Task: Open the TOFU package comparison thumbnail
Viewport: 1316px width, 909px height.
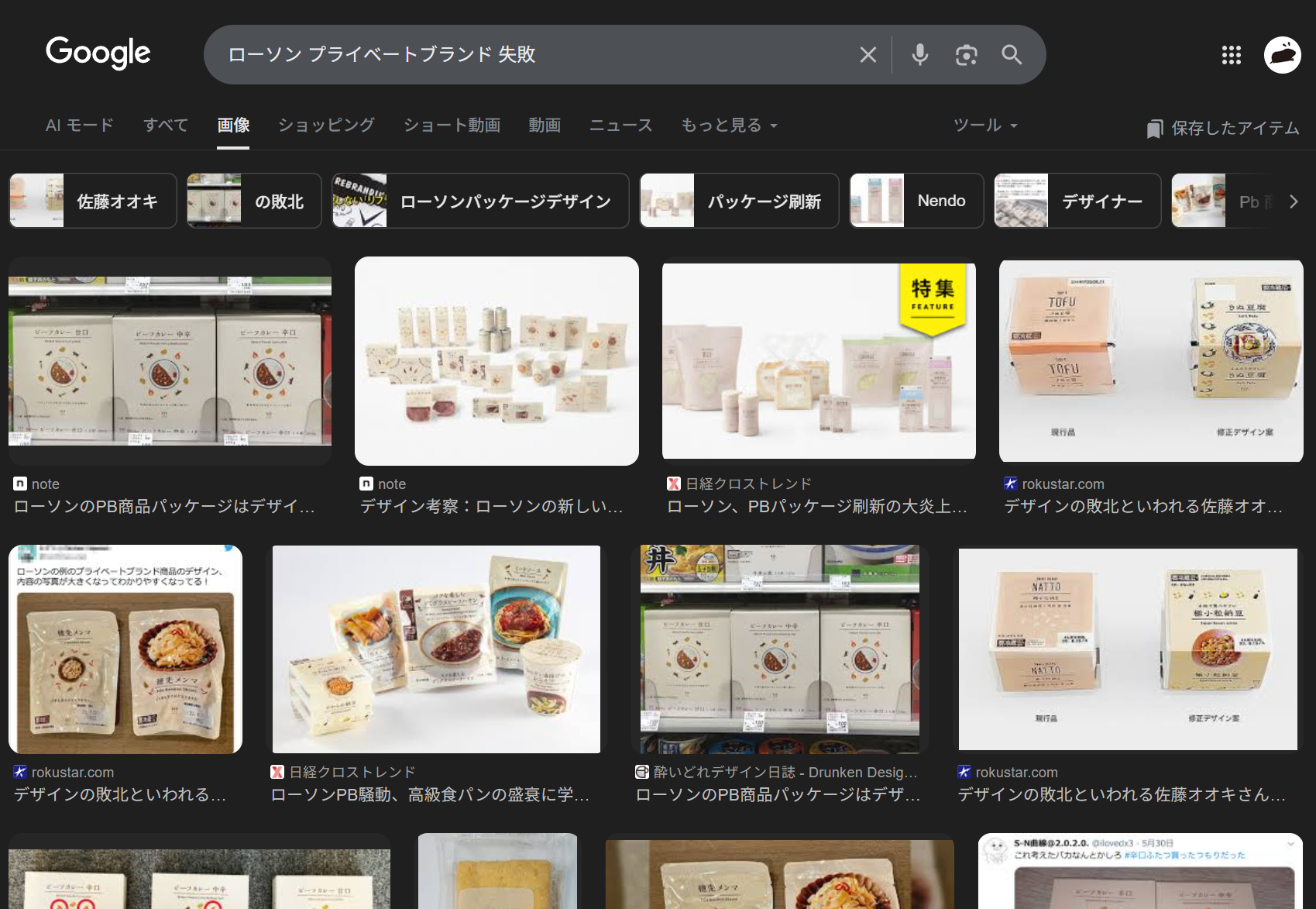Action: (1151, 361)
